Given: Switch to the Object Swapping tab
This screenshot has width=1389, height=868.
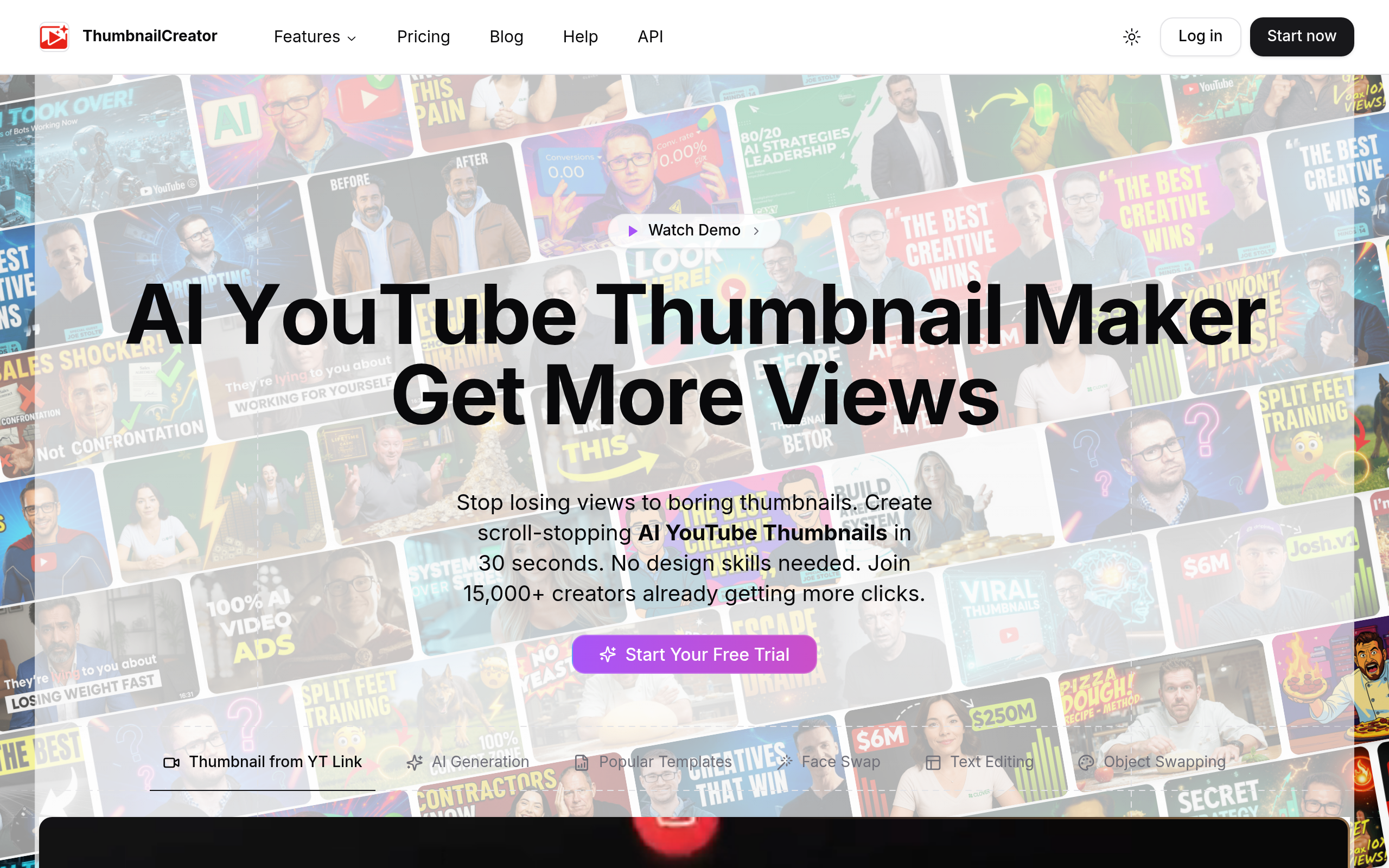Looking at the screenshot, I should click(x=1152, y=762).
